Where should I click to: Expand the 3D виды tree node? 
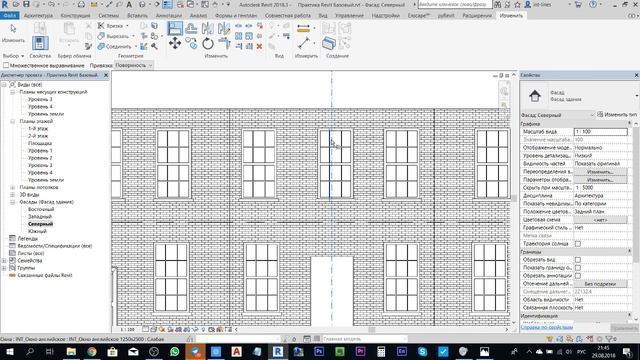click(12, 195)
